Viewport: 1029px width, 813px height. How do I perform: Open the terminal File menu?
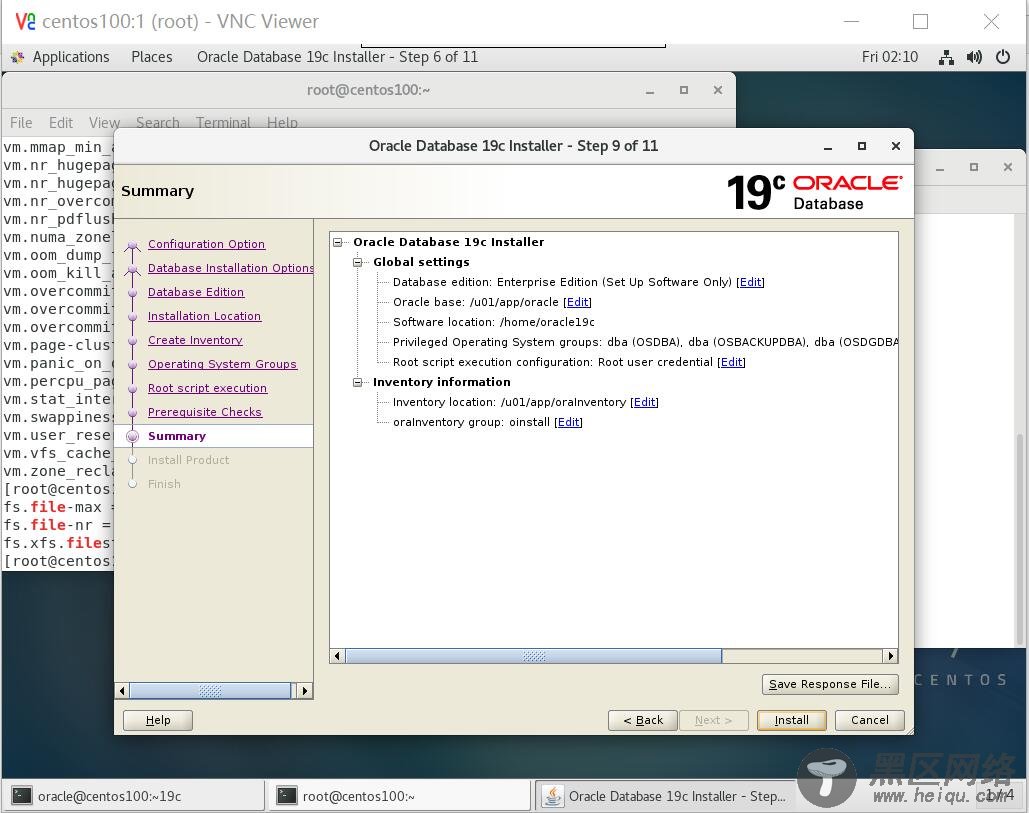[21, 122]
